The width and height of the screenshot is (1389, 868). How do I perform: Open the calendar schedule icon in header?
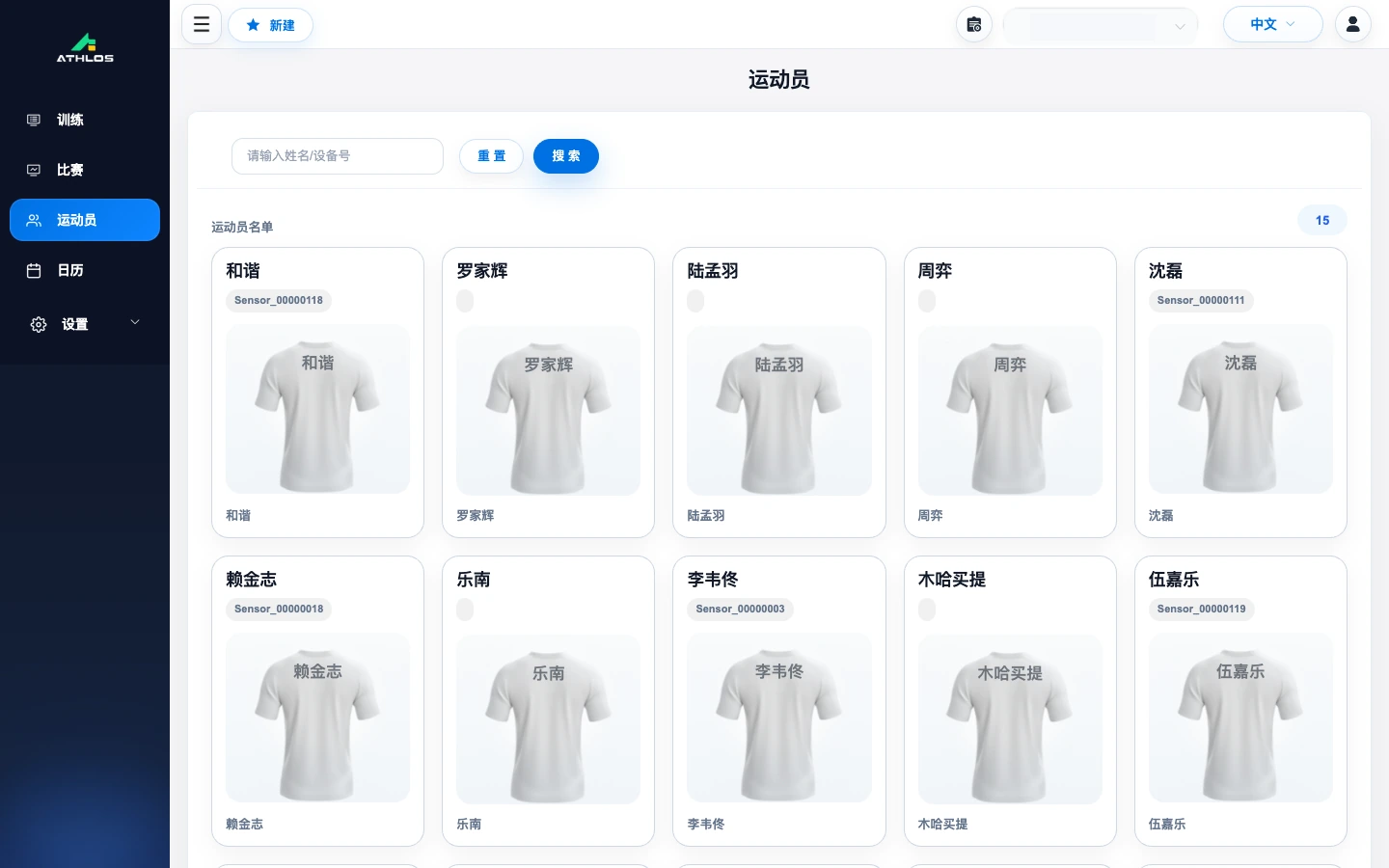(974, 24)
